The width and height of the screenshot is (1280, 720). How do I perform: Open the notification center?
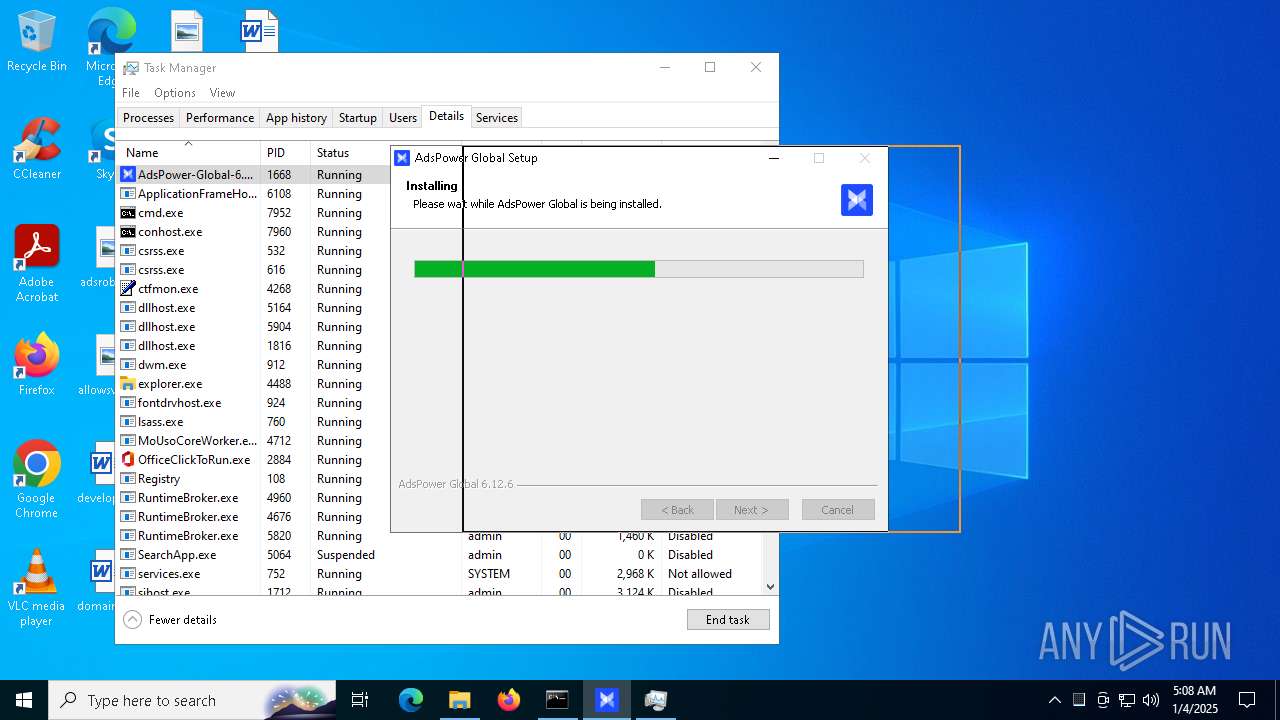pos(1247,700)
